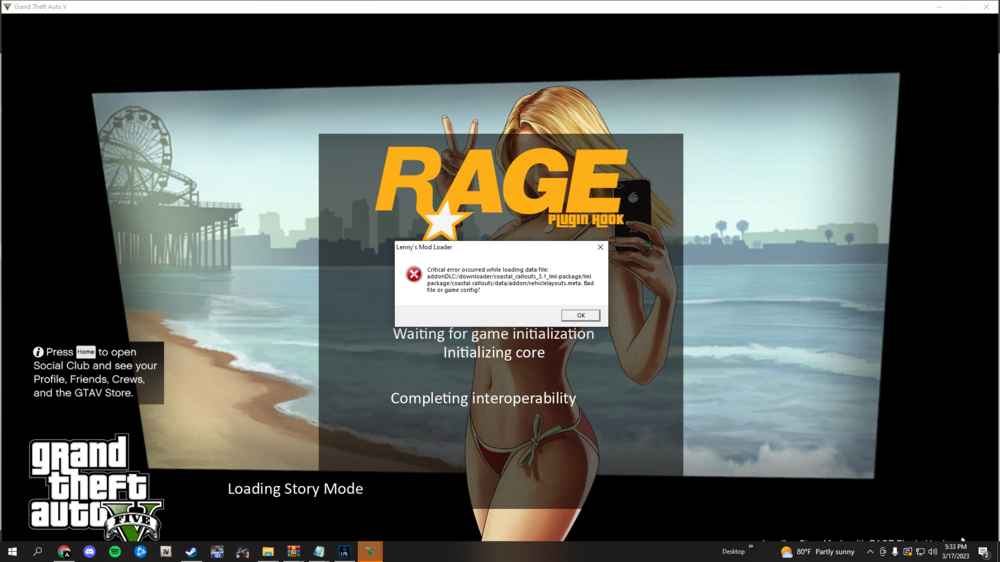The width and height of the screenshot is (1000, 562).
Task: Click the red error icon in dialog
Action: point(414,274)
